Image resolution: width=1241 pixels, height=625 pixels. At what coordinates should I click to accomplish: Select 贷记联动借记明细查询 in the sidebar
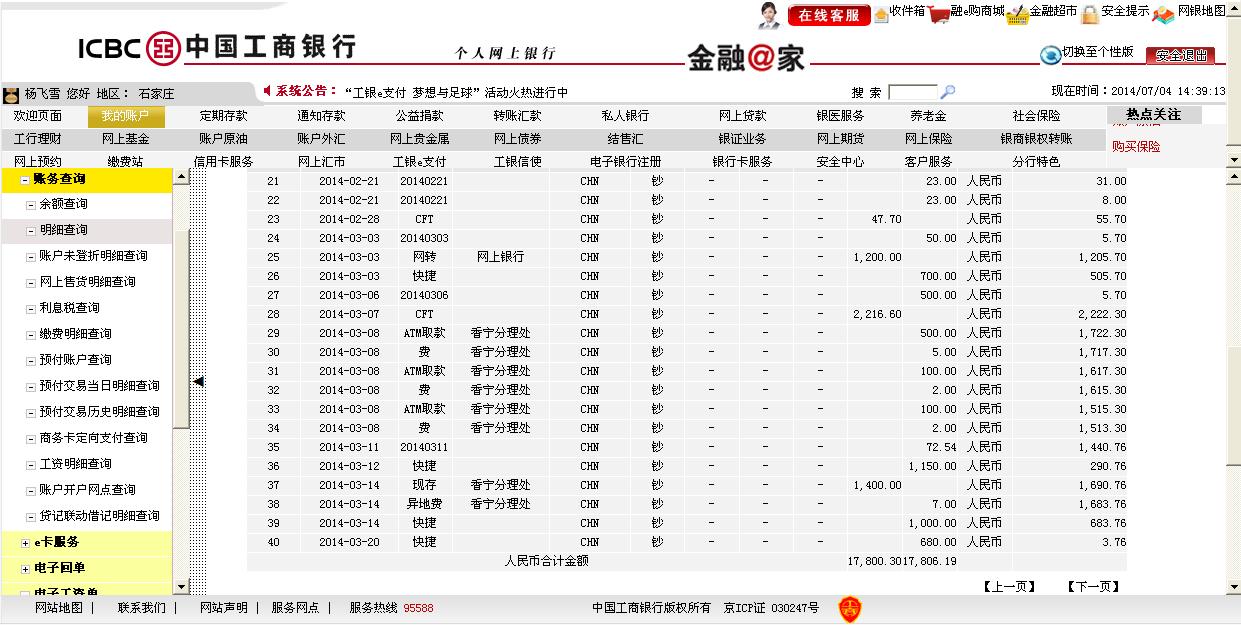coord(100,516)
